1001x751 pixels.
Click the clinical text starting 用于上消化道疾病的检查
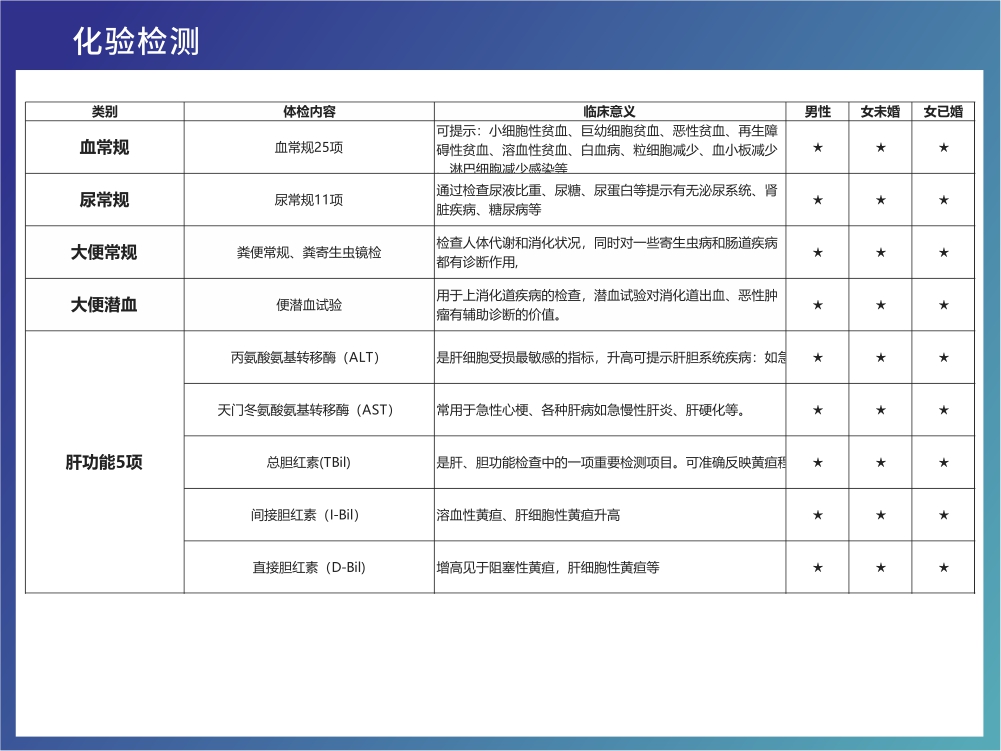(x=607, y=305)
